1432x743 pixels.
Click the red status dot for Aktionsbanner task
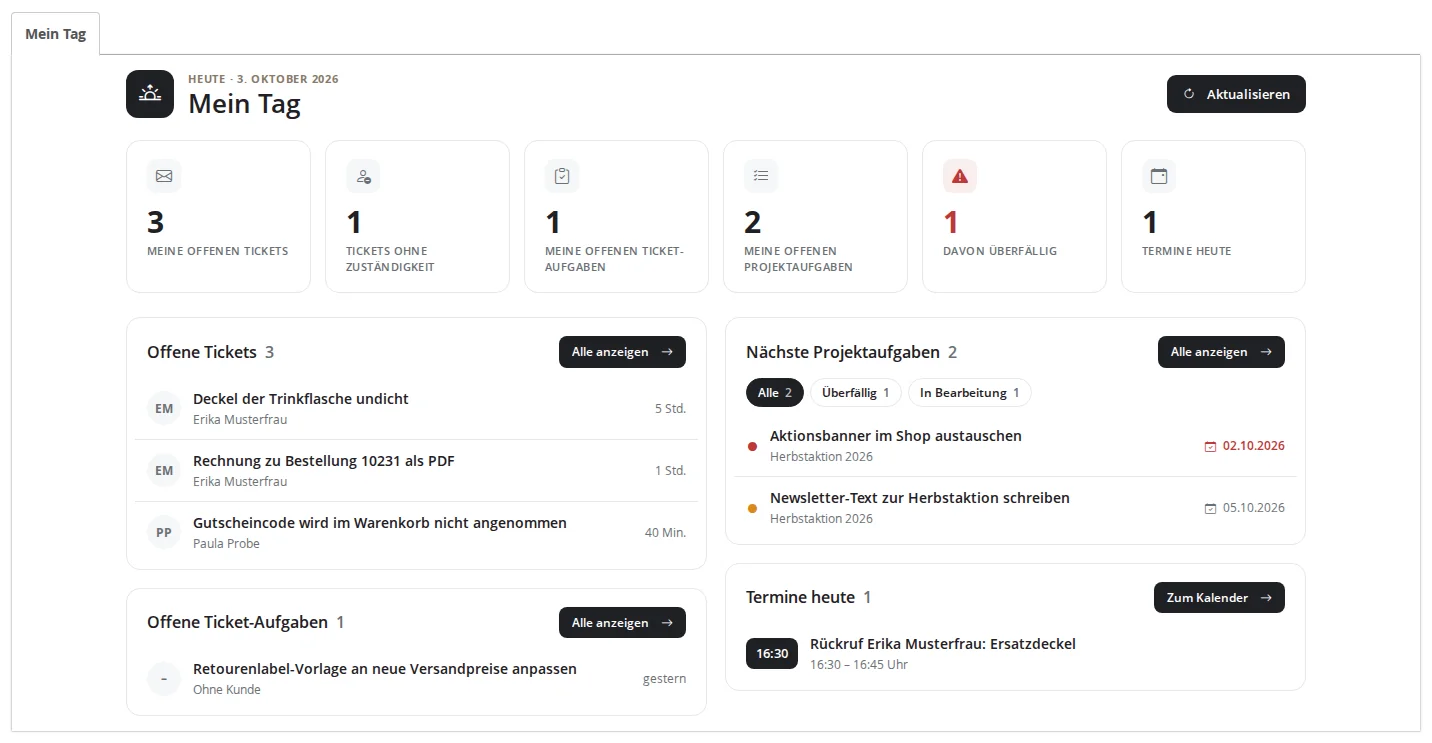pyautogui.click(x=752, y=446)
